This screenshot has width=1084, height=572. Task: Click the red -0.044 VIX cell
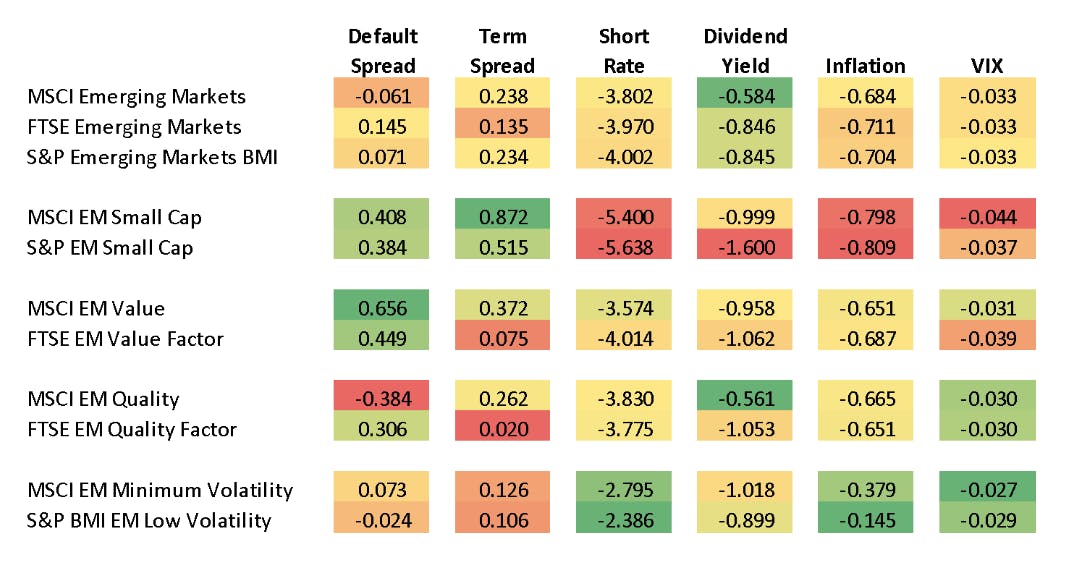[987, 217]
